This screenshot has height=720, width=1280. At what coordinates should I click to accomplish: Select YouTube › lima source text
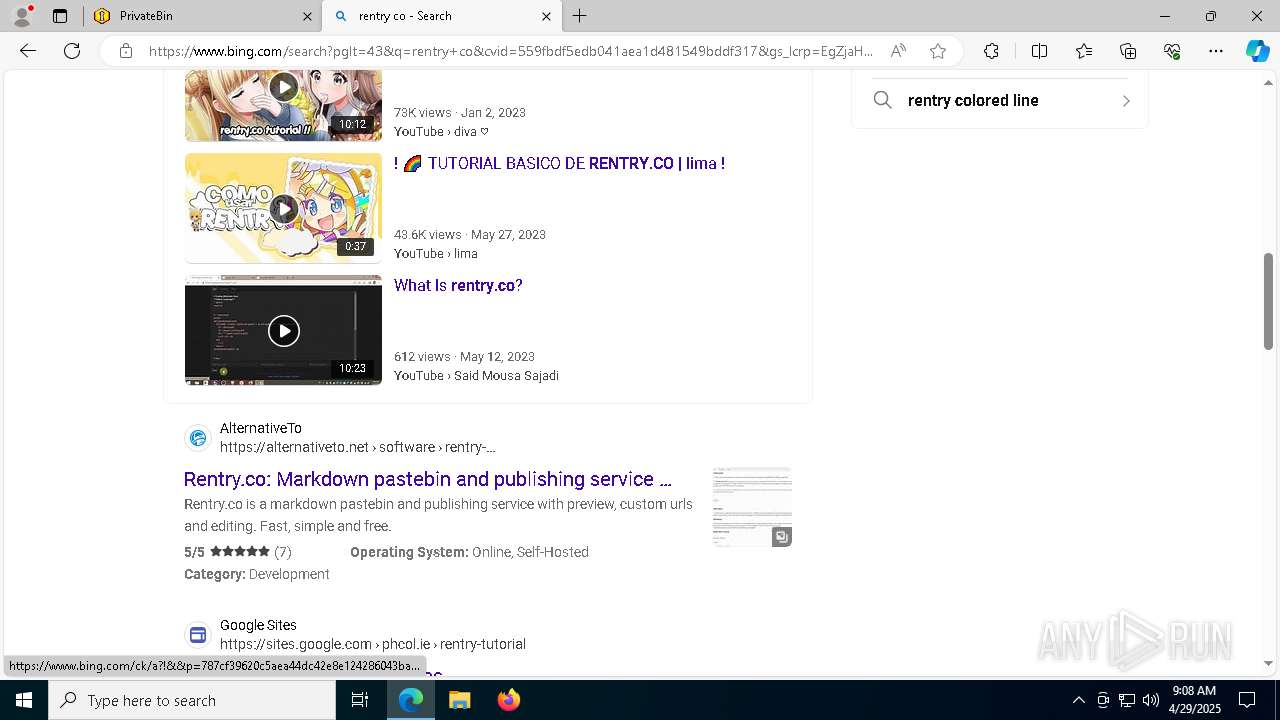pyautogui.click(x=436, y=253)
